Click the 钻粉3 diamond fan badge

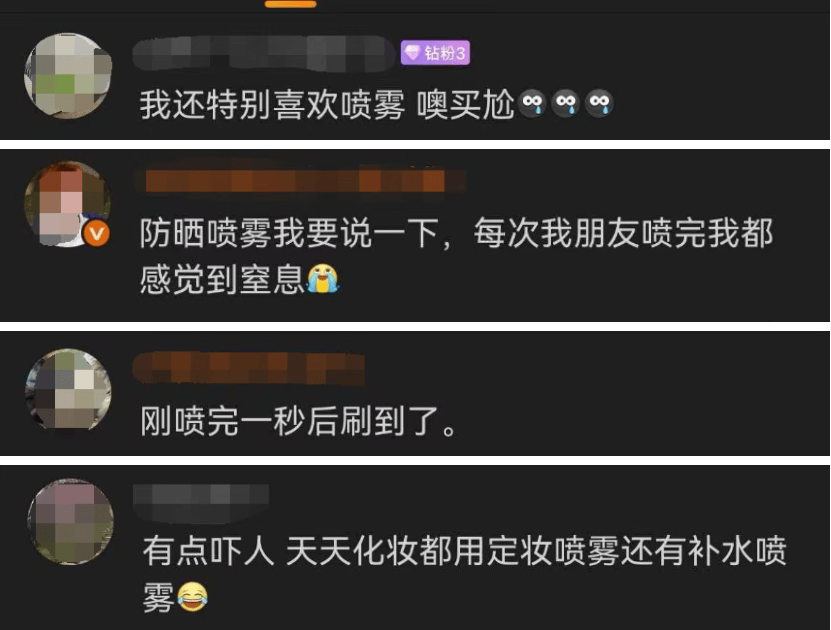[x=435, y=52]
